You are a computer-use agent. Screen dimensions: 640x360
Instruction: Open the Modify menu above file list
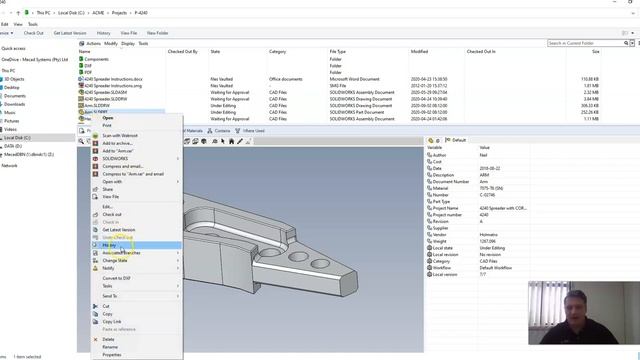tap(111, 43)
